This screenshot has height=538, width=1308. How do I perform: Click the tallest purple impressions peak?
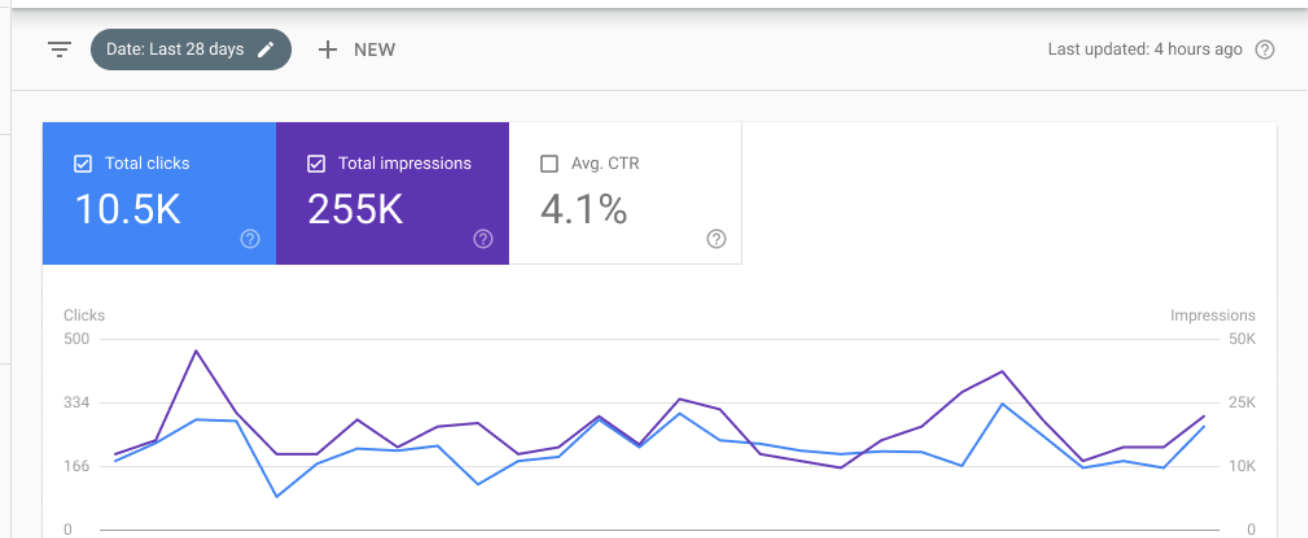[x=196, y=351]
